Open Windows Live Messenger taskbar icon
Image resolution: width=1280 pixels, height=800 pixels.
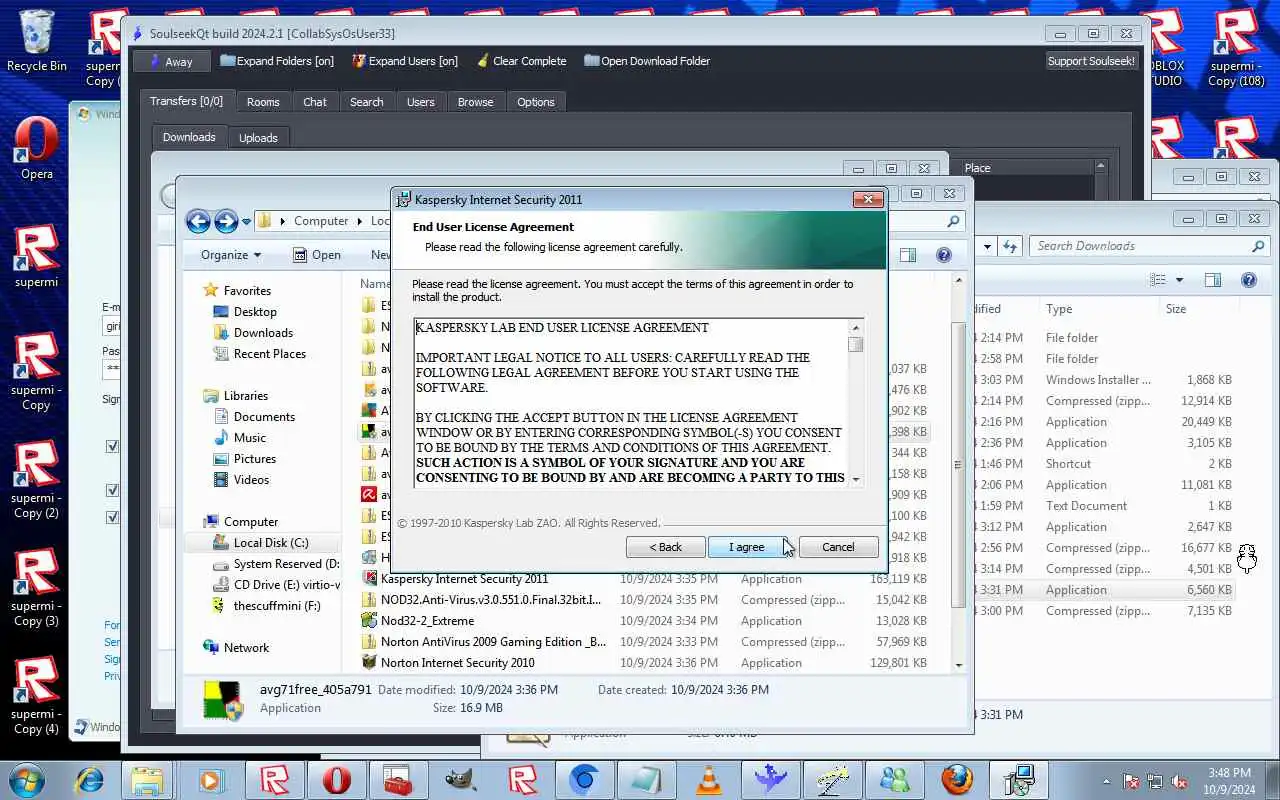(x=894, y=779)
